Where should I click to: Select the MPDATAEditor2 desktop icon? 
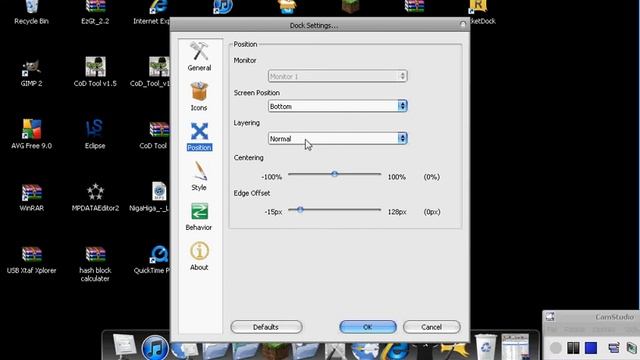point(95,197)
